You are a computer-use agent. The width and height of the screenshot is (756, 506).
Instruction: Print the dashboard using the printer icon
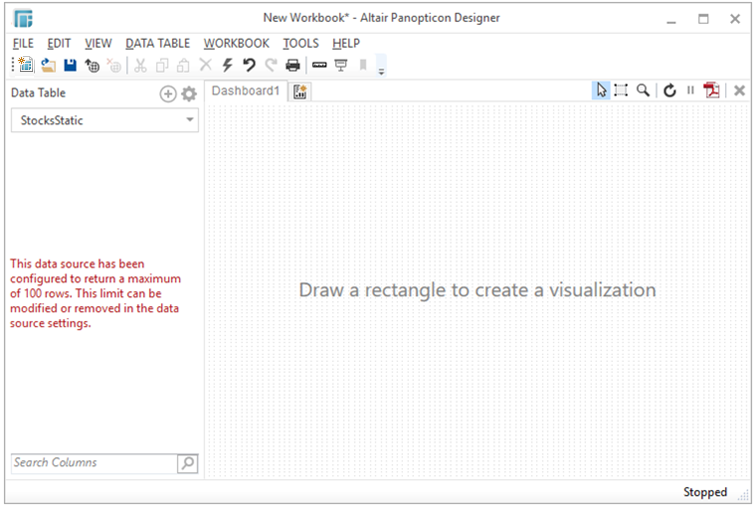293,65
